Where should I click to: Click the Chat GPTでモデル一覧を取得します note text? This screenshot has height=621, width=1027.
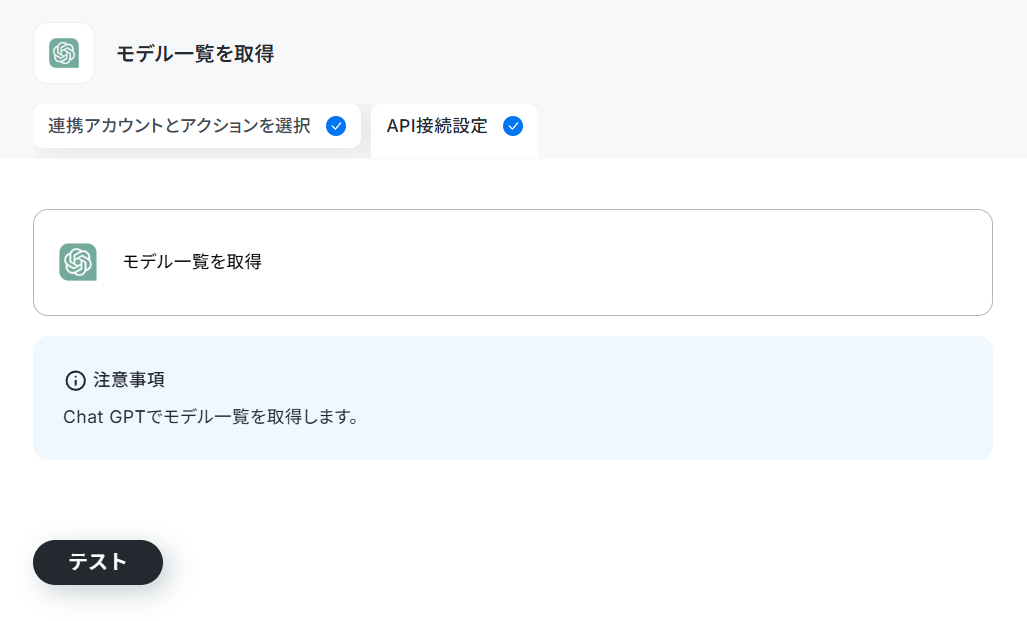point(211,417)
